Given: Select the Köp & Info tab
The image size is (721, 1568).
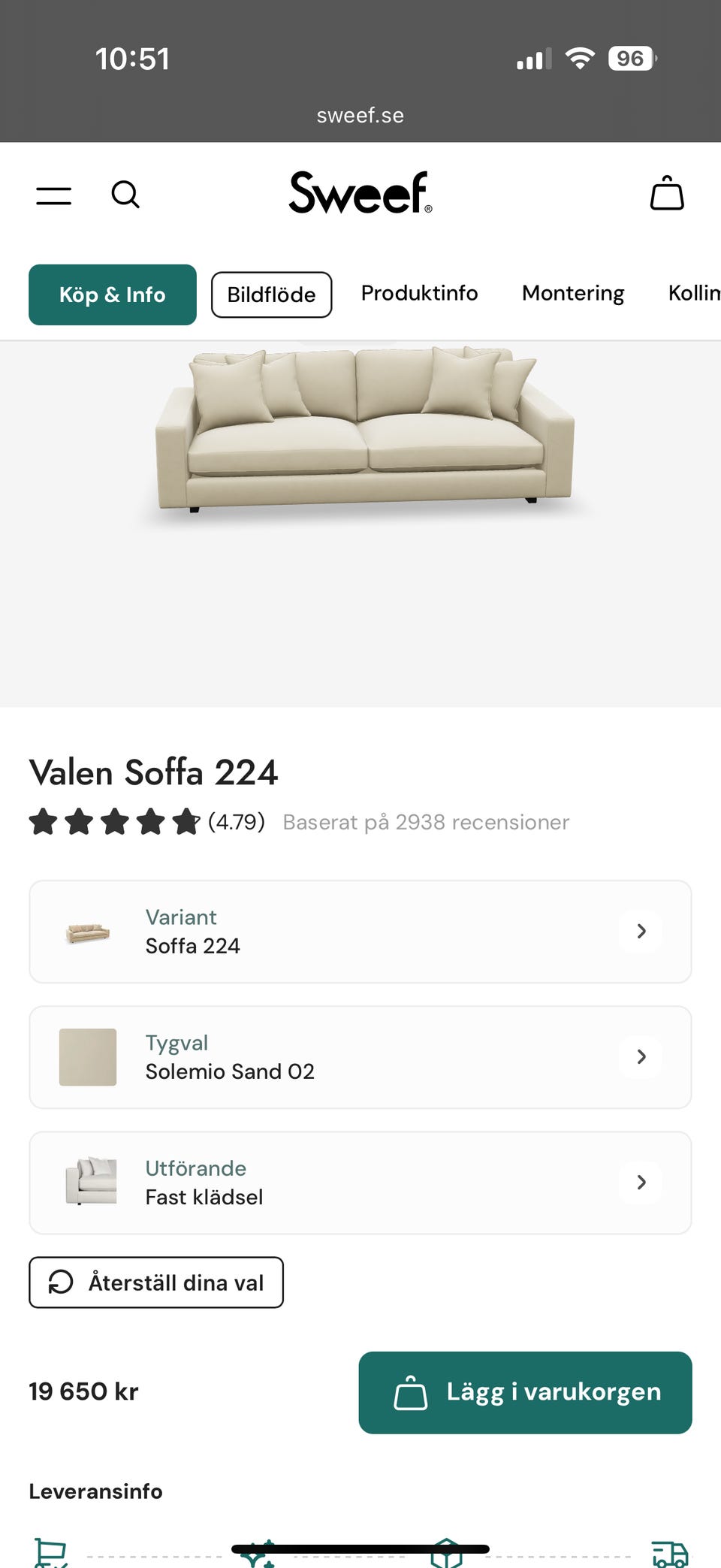Looking at the screenshot, I should 113,295.
